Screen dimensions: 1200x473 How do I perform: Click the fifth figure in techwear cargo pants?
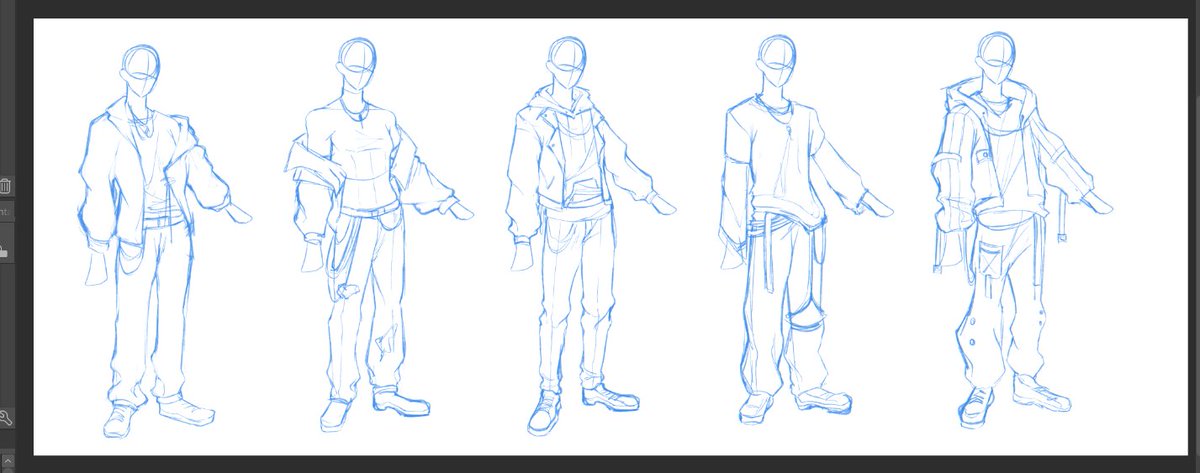[x=1020, y=232]
